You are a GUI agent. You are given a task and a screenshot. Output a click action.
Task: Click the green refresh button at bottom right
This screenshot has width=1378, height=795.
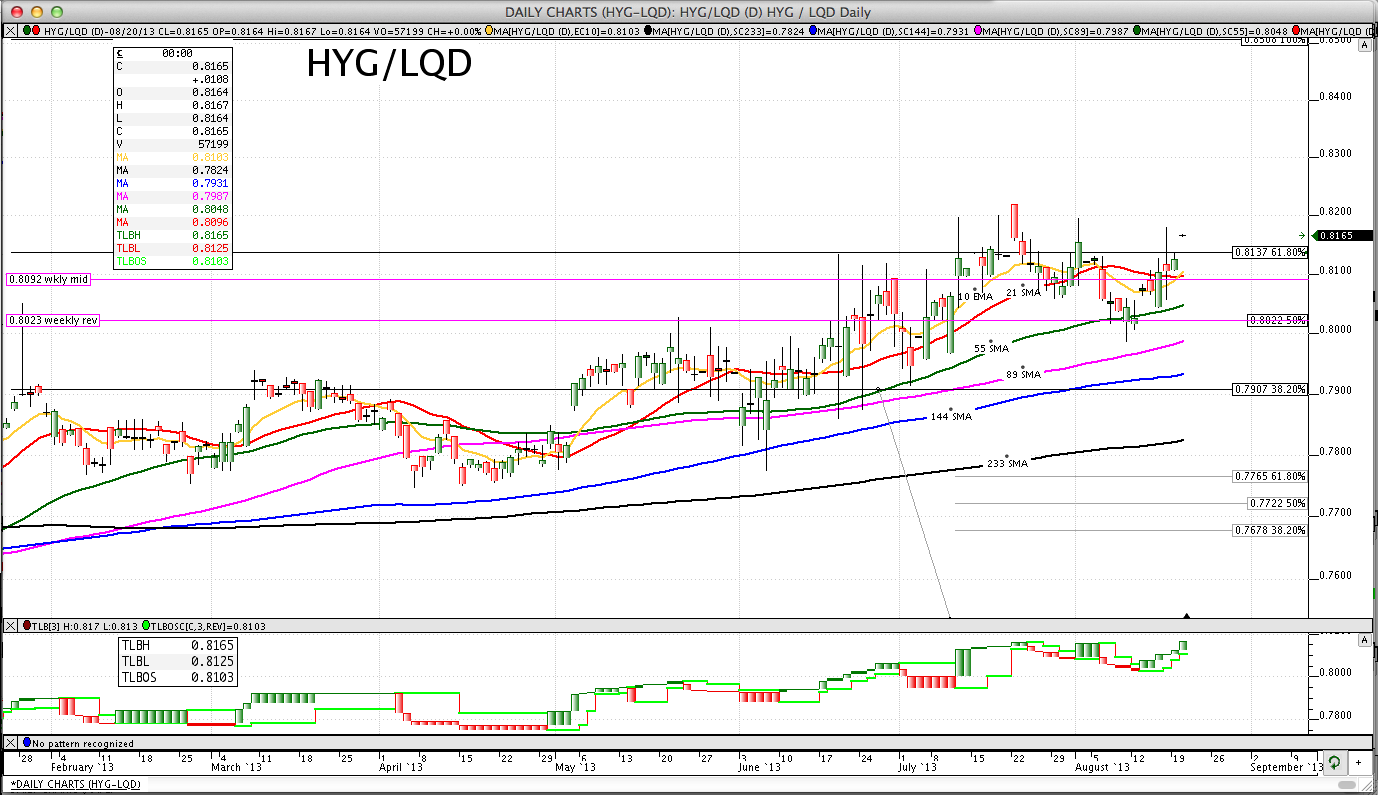pos(1335,762)
